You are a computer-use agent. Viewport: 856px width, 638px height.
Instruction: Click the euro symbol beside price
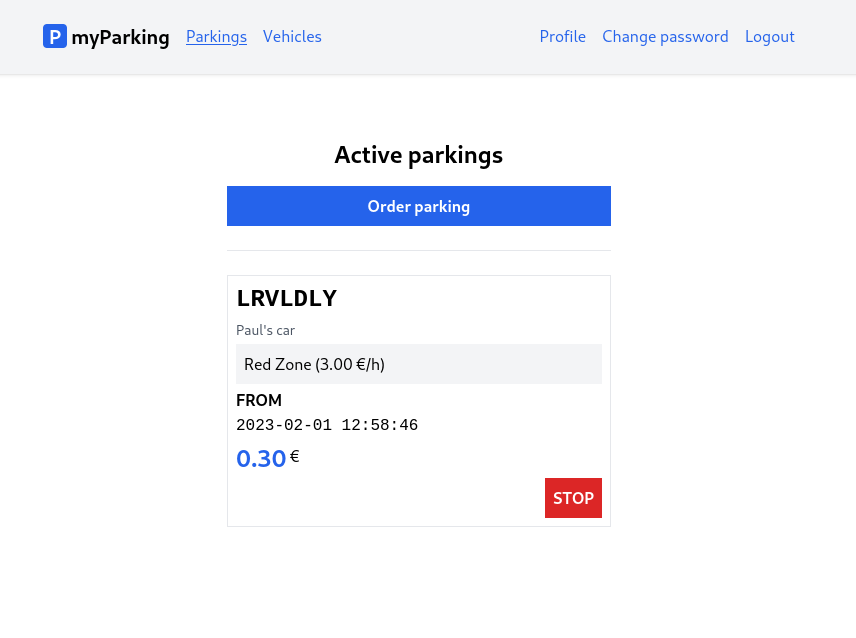click(x=294, y=456)
